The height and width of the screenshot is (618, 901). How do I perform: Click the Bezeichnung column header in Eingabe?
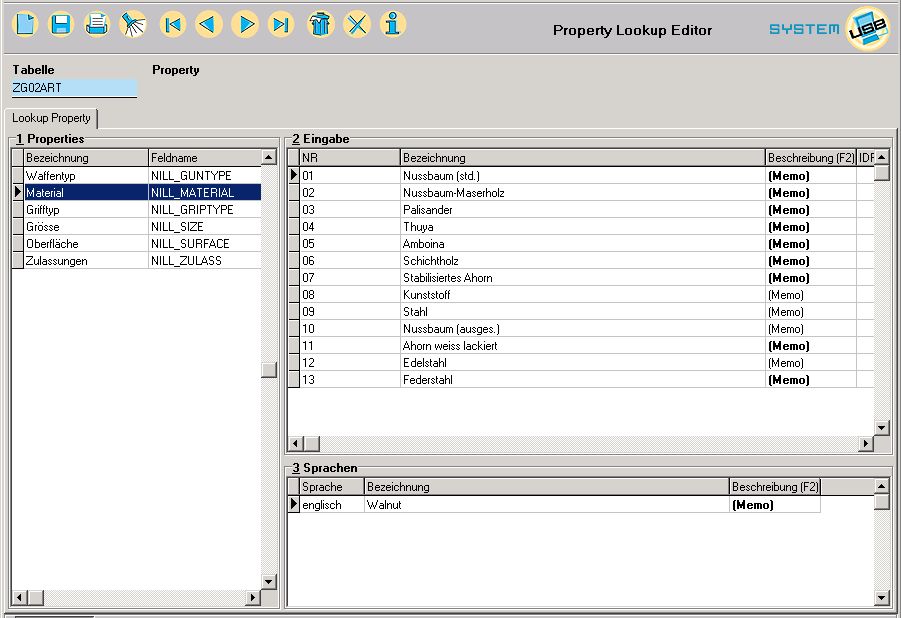583,158
